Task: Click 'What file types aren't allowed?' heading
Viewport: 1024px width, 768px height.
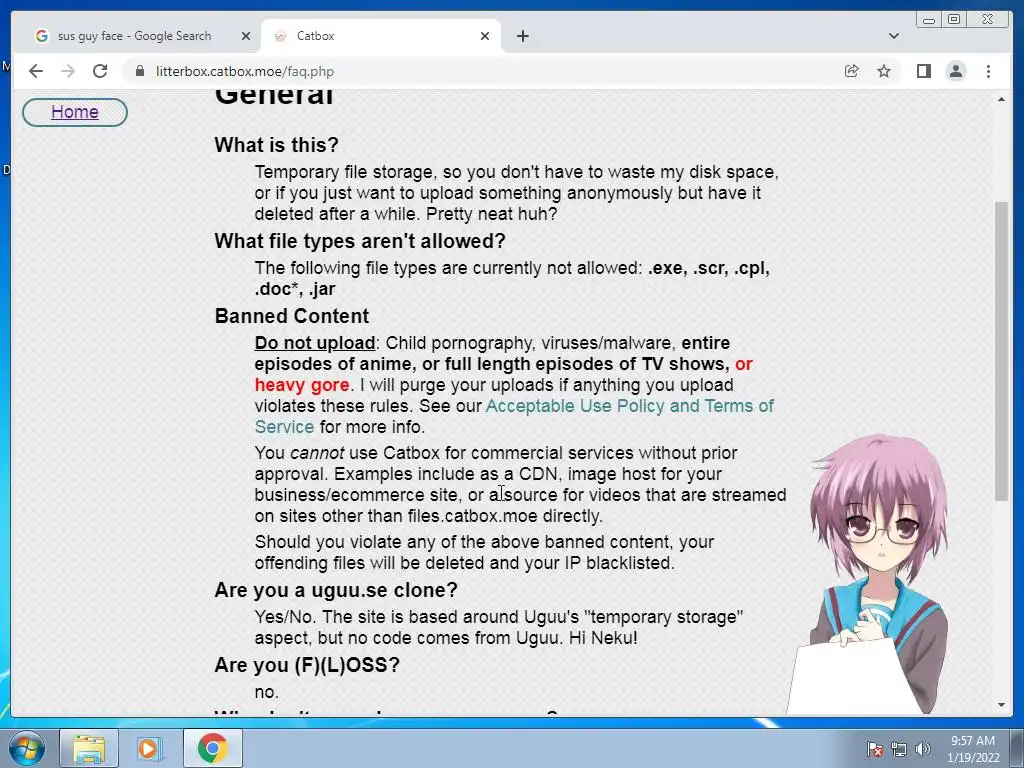Action: [x=360, y=241]
